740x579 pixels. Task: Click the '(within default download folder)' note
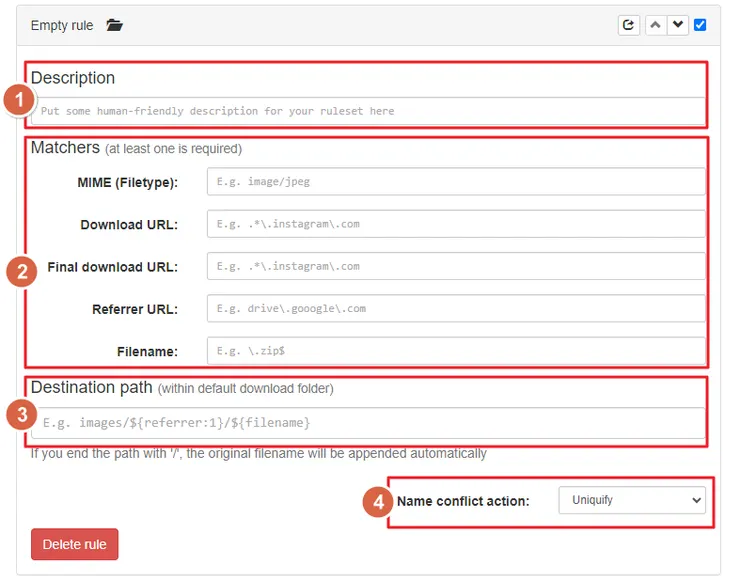245,389
